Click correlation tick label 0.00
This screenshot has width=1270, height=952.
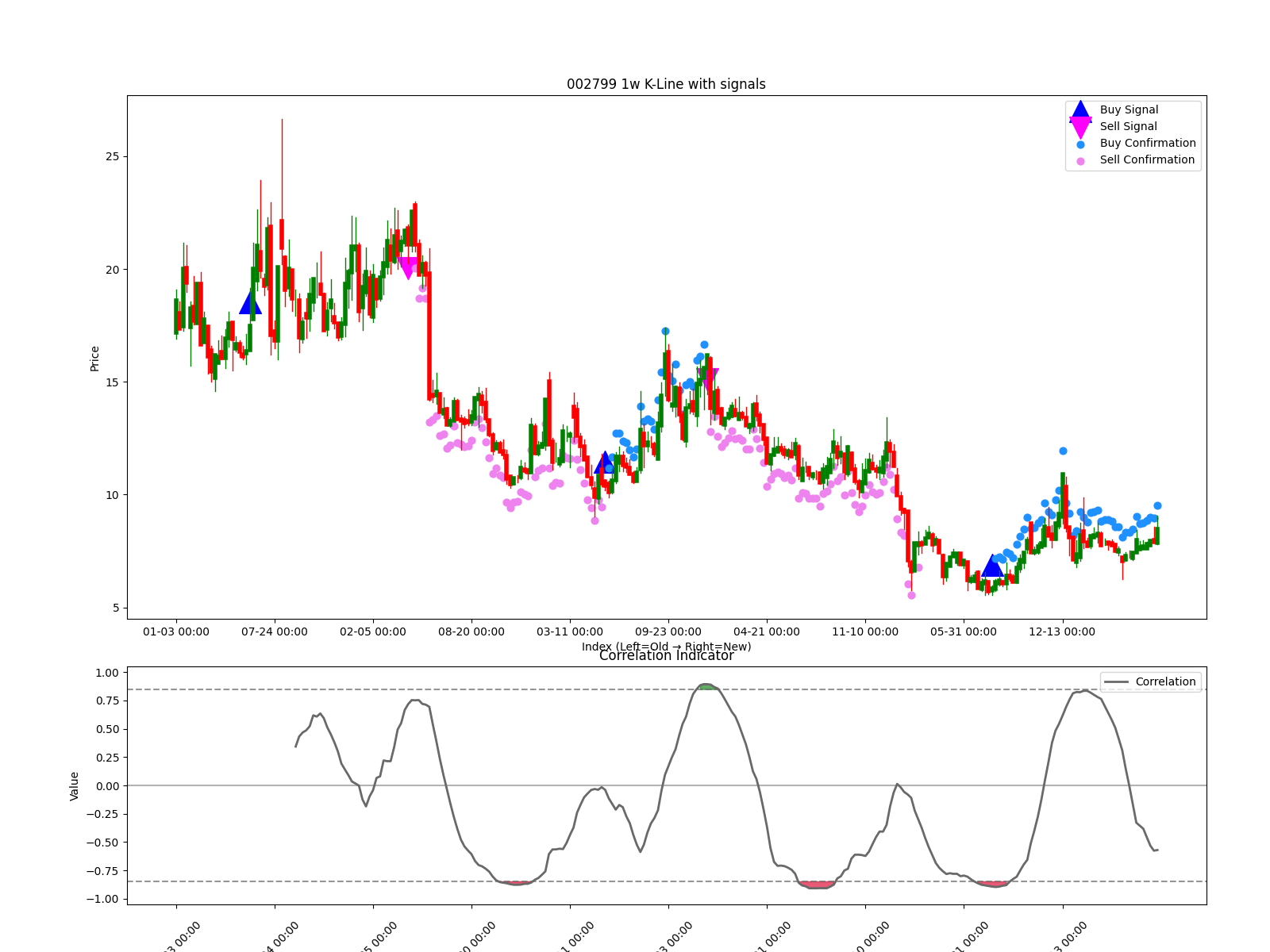point(107,786)
